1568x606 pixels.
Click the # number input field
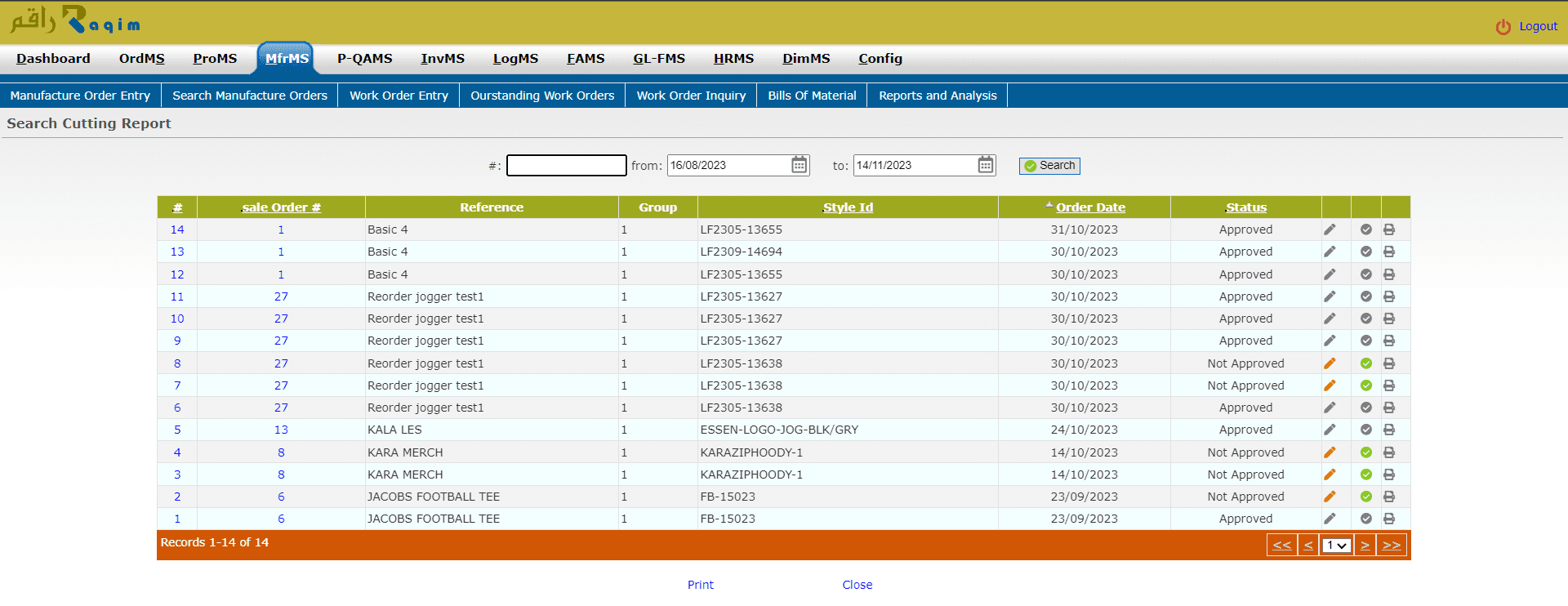566,166
